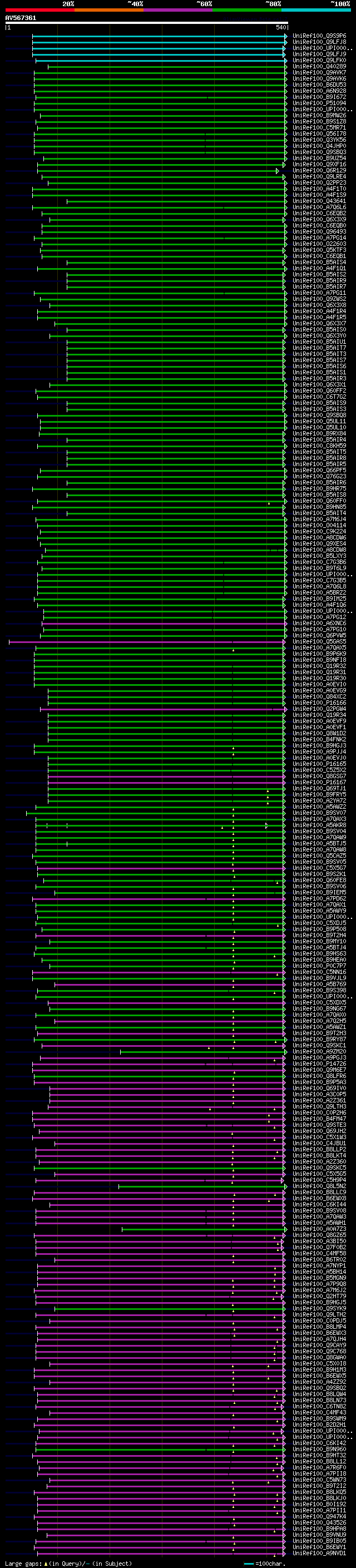
Task: Select label UniRef100_B9MW26
Action: coord(319,115)
